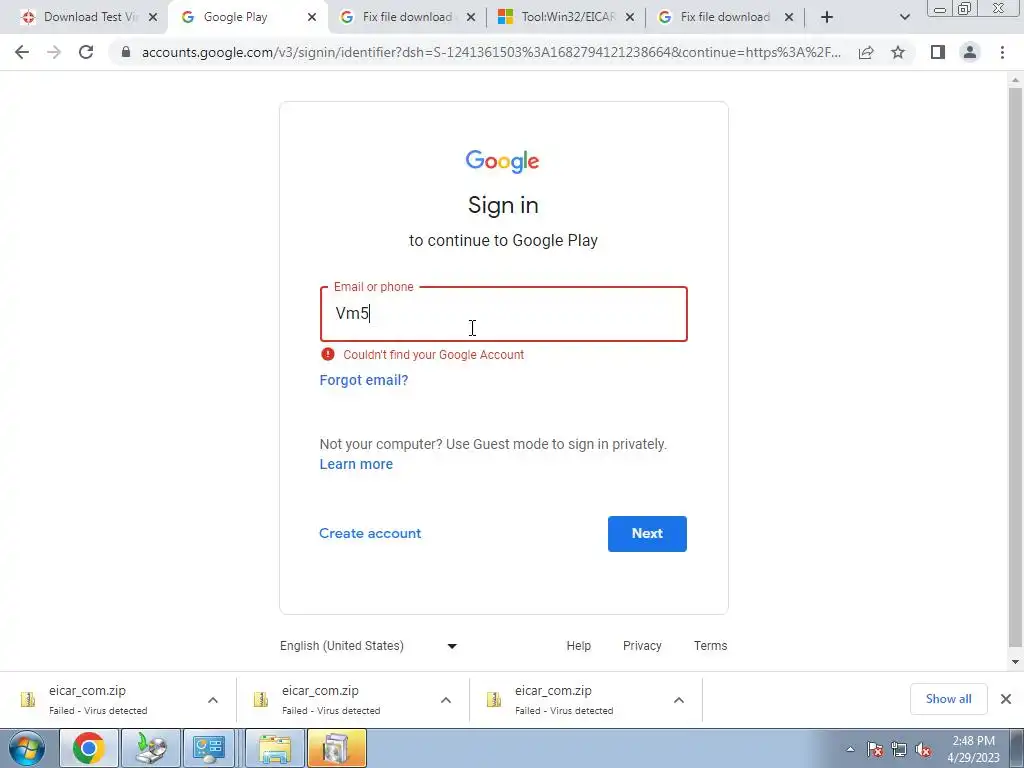Open site info via the lock icon
1024x768 pixels.
pyautogui.click(x=126, y=52)
